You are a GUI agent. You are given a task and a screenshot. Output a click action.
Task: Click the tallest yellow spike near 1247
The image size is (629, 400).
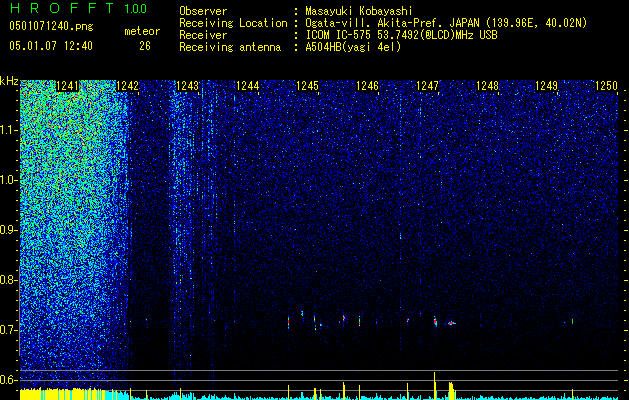tap(434, 386)
